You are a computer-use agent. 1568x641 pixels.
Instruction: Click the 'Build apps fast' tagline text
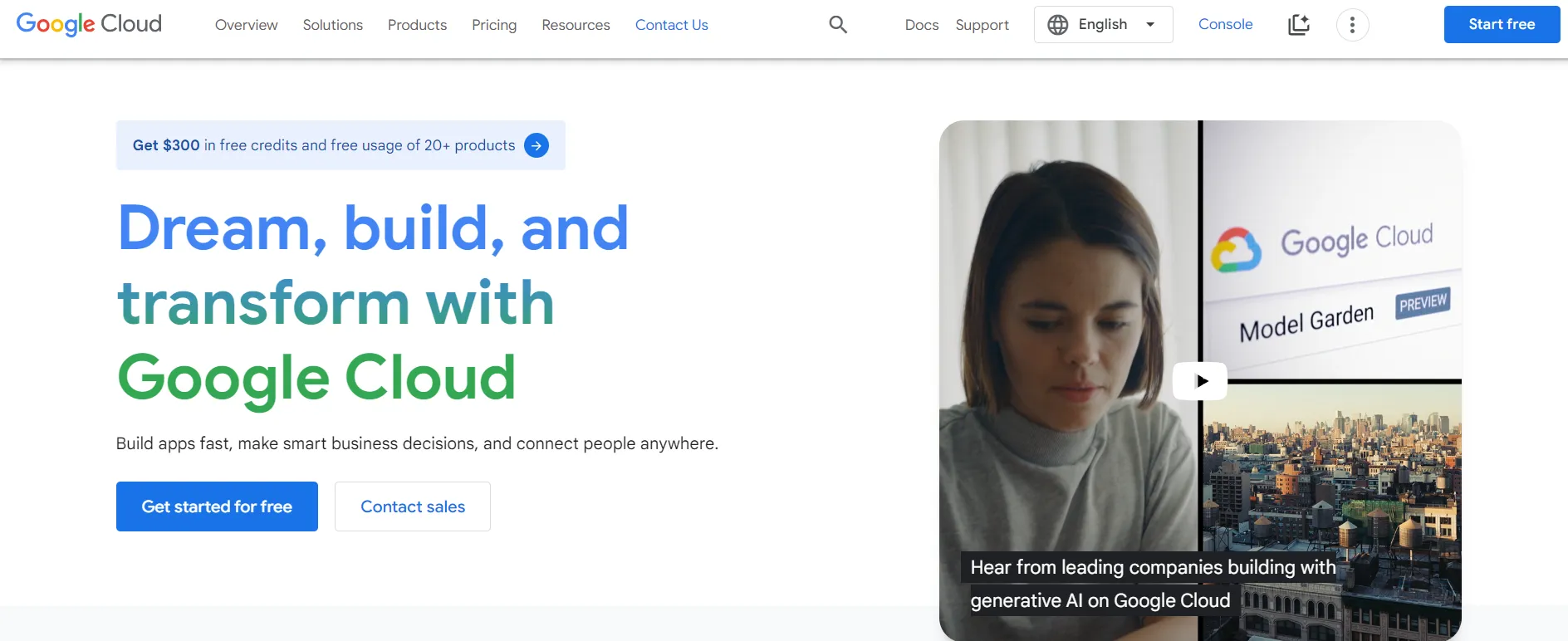[x=417, y=443]
